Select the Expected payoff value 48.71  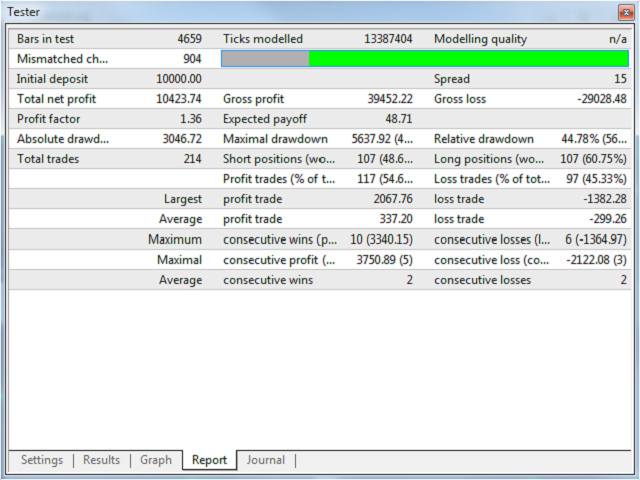[395, 119]
